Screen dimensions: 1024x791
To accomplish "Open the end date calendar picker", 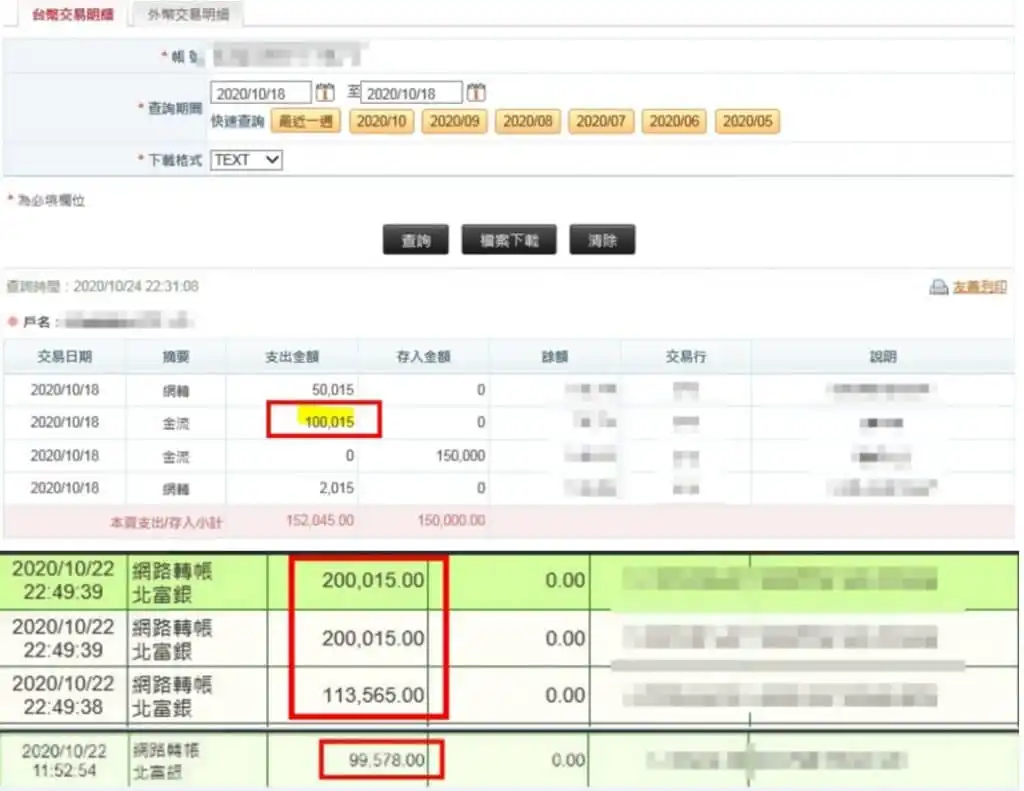I will 476,90.
